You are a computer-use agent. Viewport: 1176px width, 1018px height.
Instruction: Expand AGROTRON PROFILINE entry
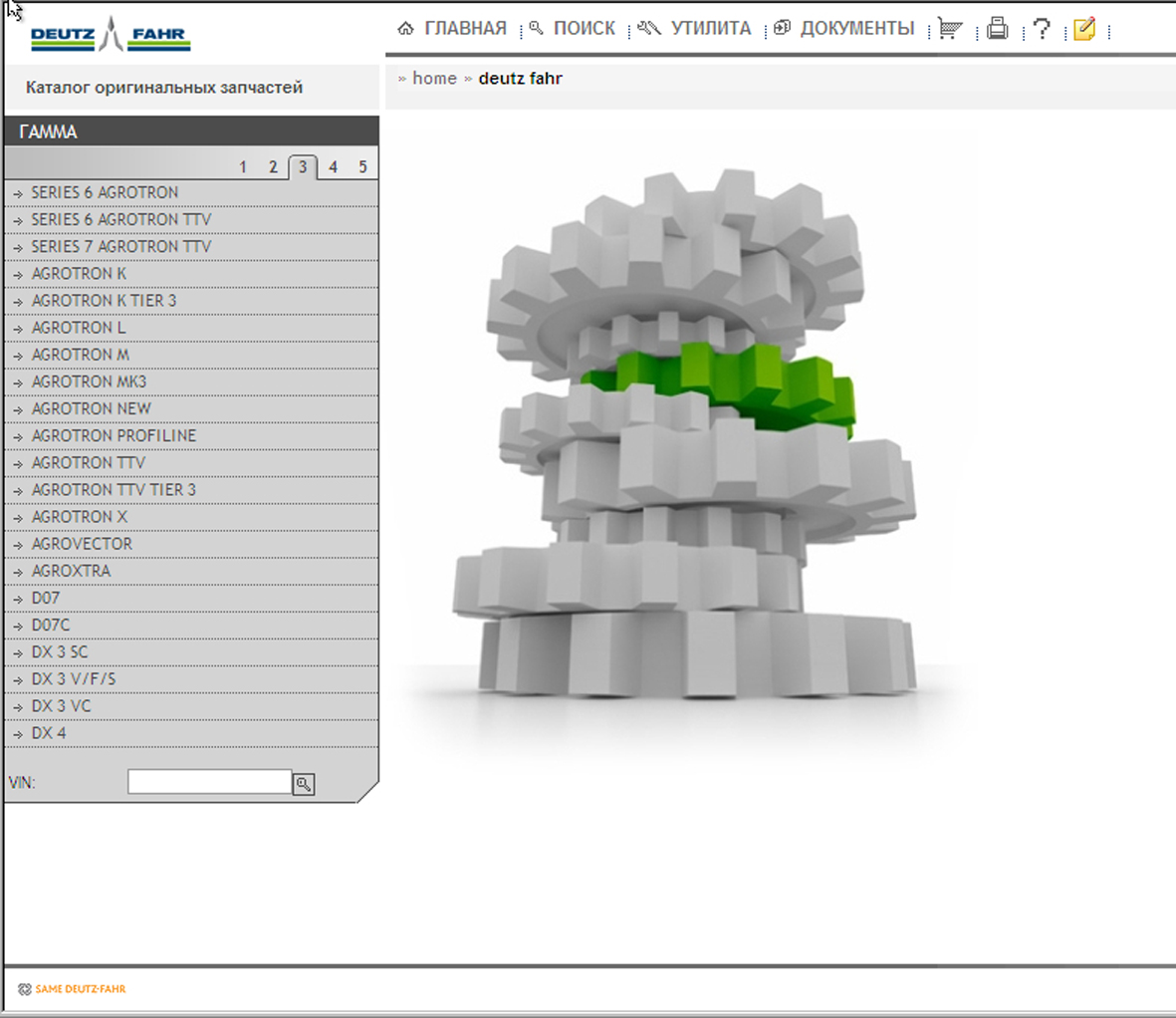point(114,435)
